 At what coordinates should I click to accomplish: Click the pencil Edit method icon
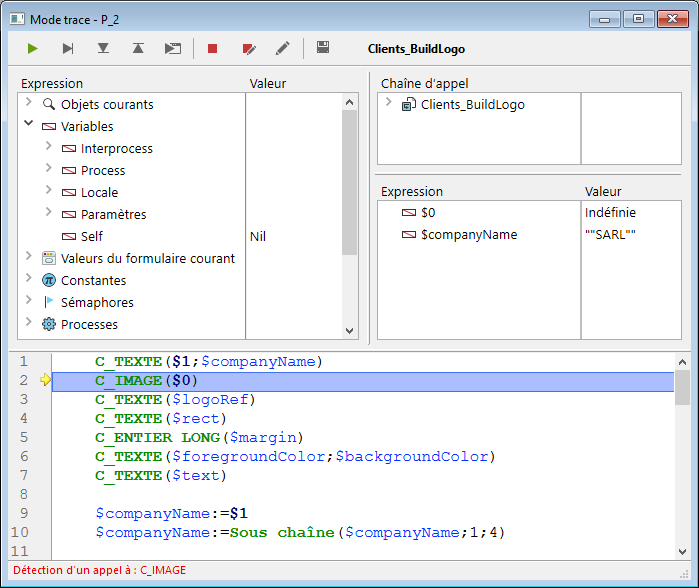point(283,48)
